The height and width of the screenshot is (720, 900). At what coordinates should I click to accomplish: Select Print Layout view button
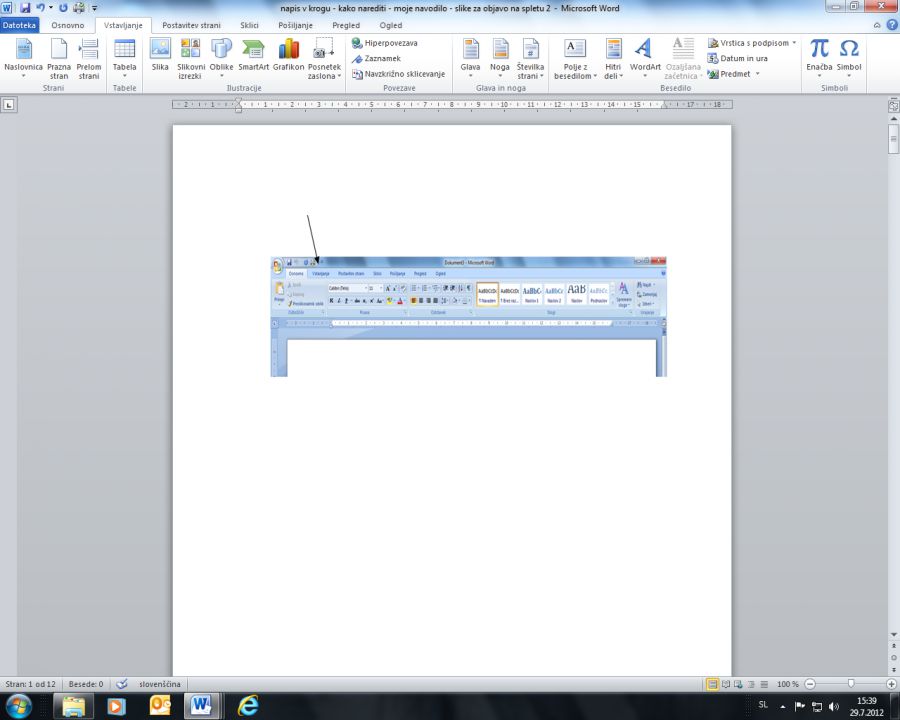(x=712, y=684)
